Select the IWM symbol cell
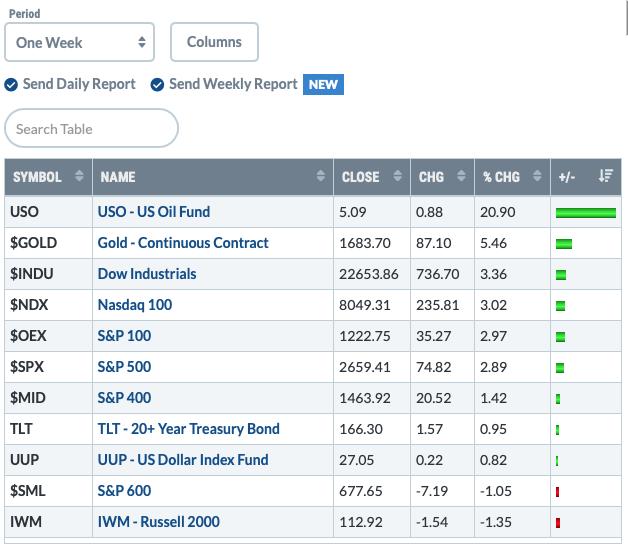Screen dimensions: 628x549 pyautogui.click(x=48, y=522)
